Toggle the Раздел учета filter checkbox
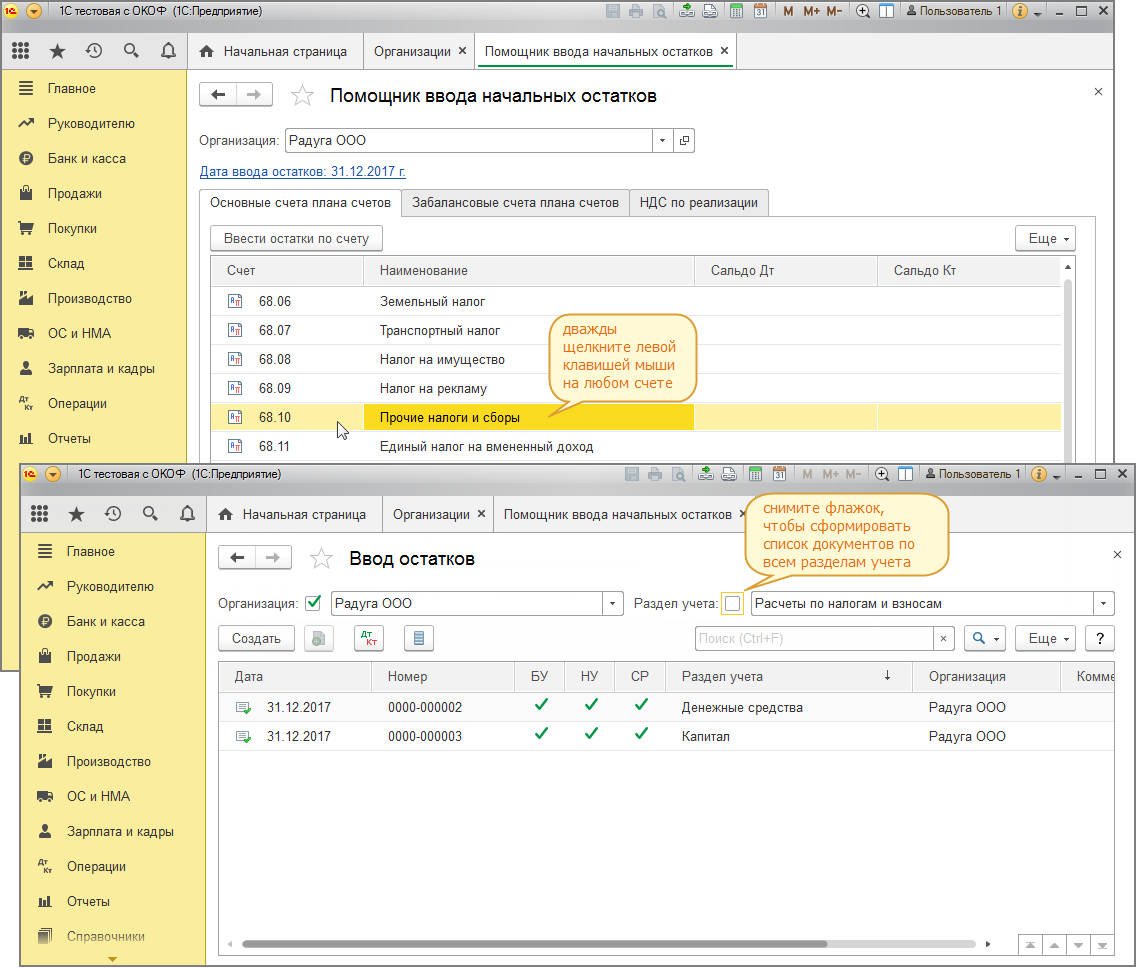The height and width of the screenshot is (968, 1137). coord(733,603)
